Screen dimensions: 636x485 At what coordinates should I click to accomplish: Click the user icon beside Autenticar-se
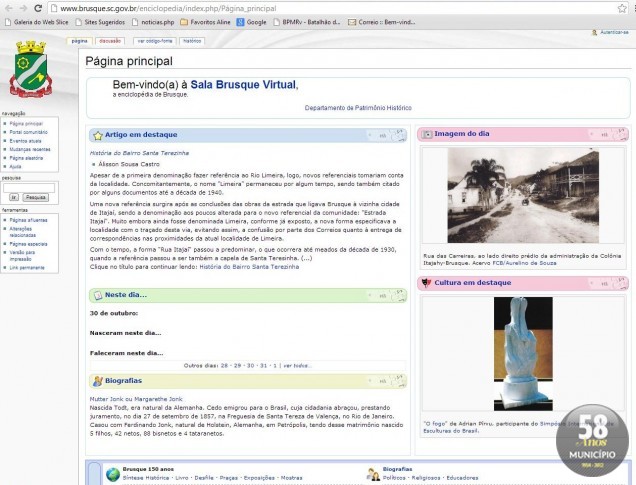594,32
